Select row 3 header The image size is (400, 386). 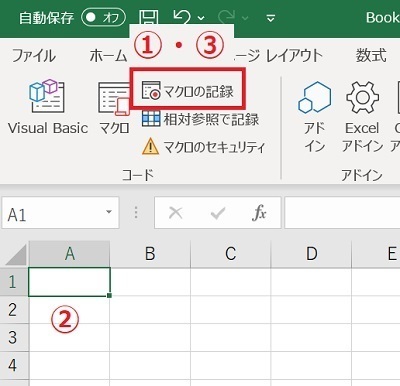[x=14, y=337]
